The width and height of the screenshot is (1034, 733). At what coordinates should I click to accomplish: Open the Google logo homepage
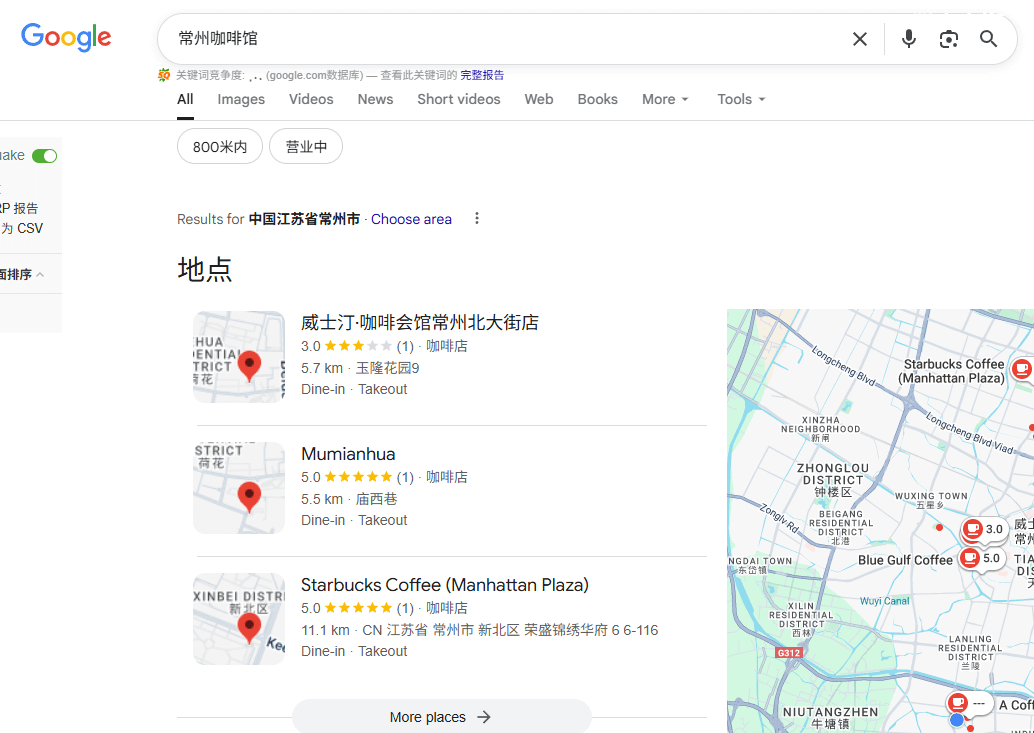pyautogui.click(x=66, y=38)
